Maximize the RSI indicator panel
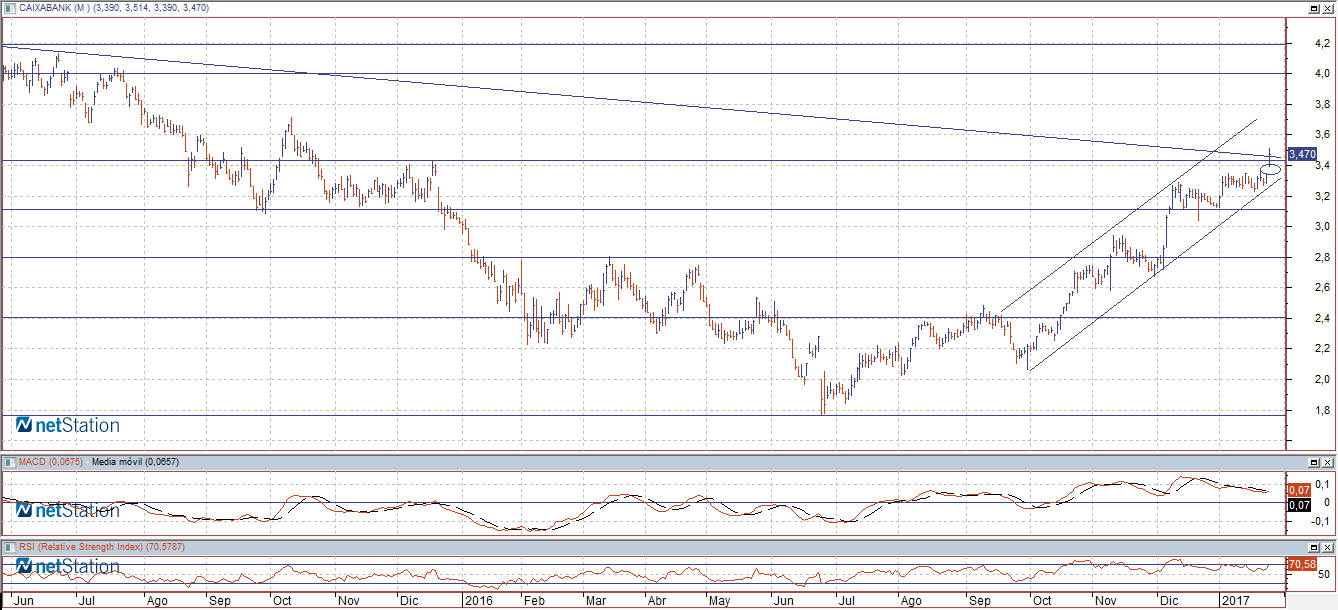This screenshot has height=610, width=1338. click(x=1314, y=549)
